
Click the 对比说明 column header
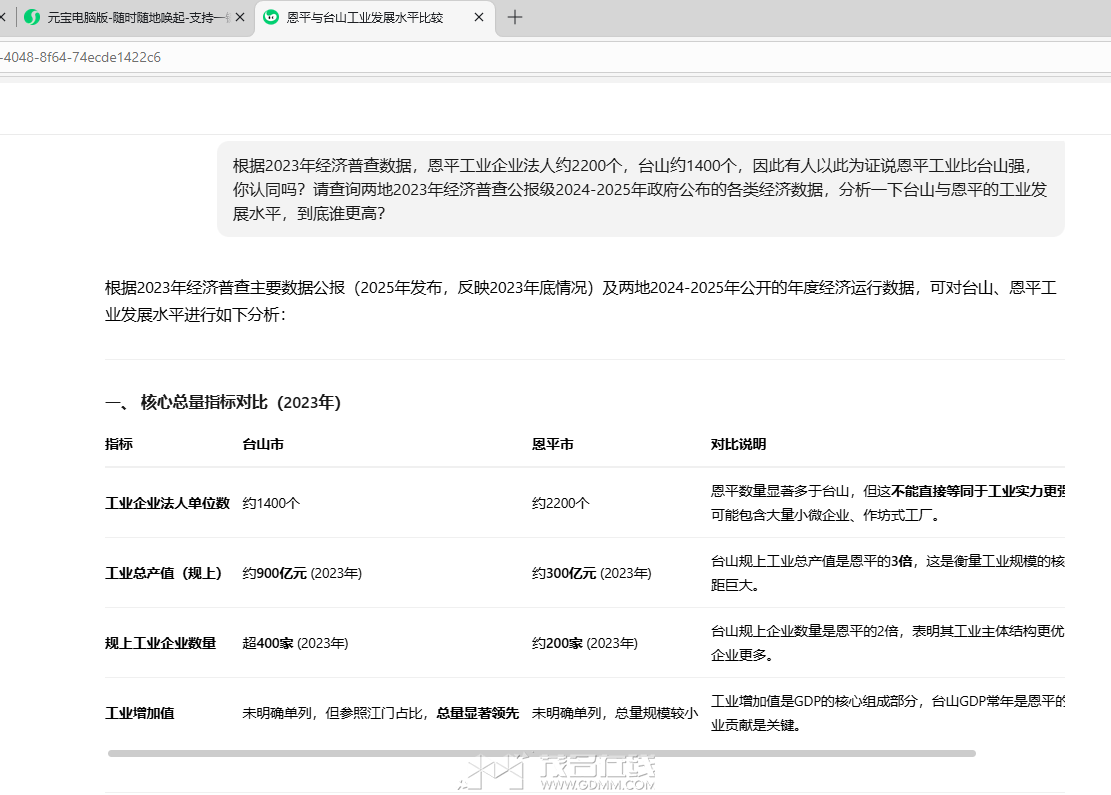[740, 444]
